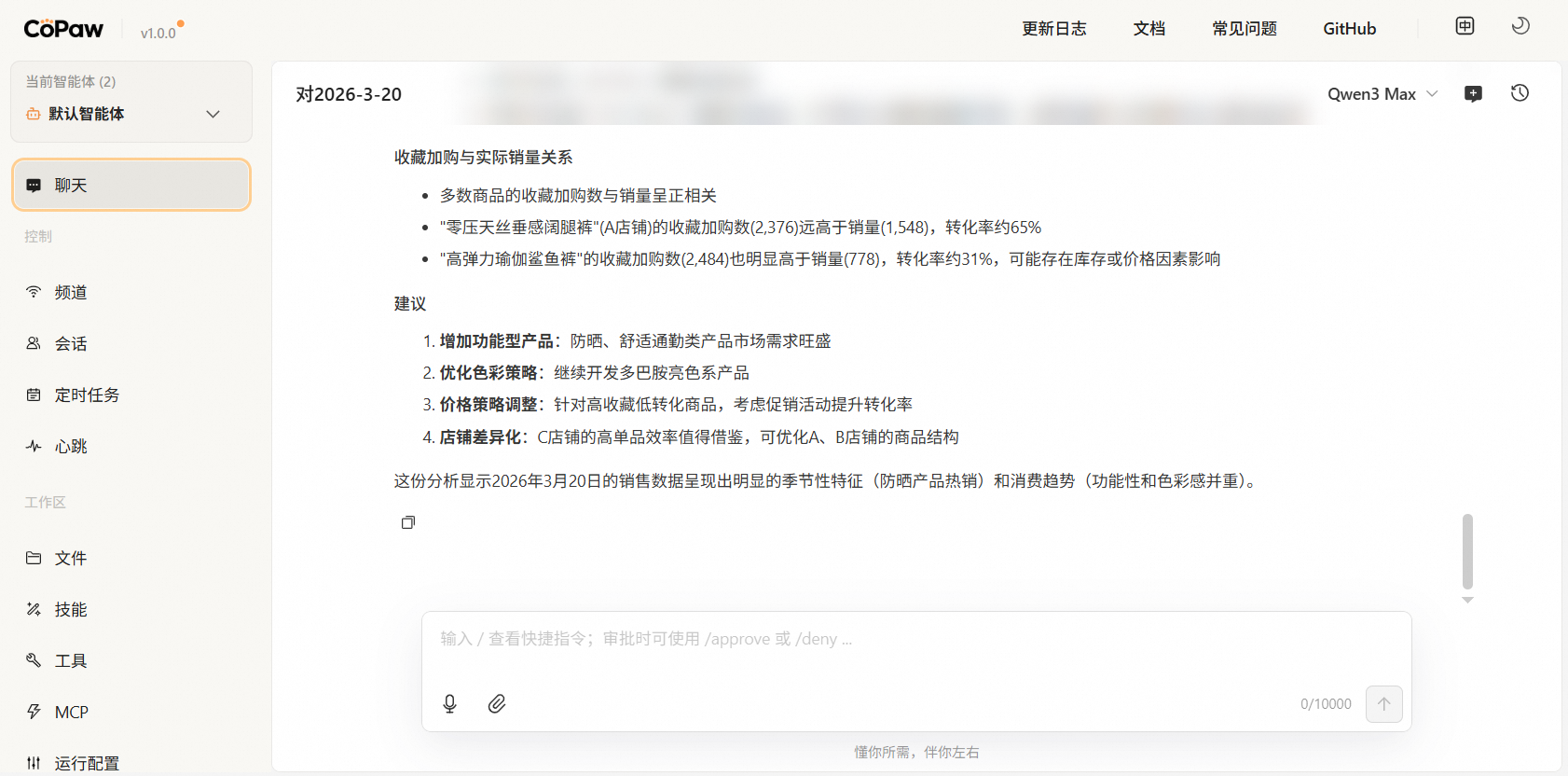Screen dimensions: 1568x776
Task: Click the sliders icon beside 运行配置
Action: coord(34,763)
